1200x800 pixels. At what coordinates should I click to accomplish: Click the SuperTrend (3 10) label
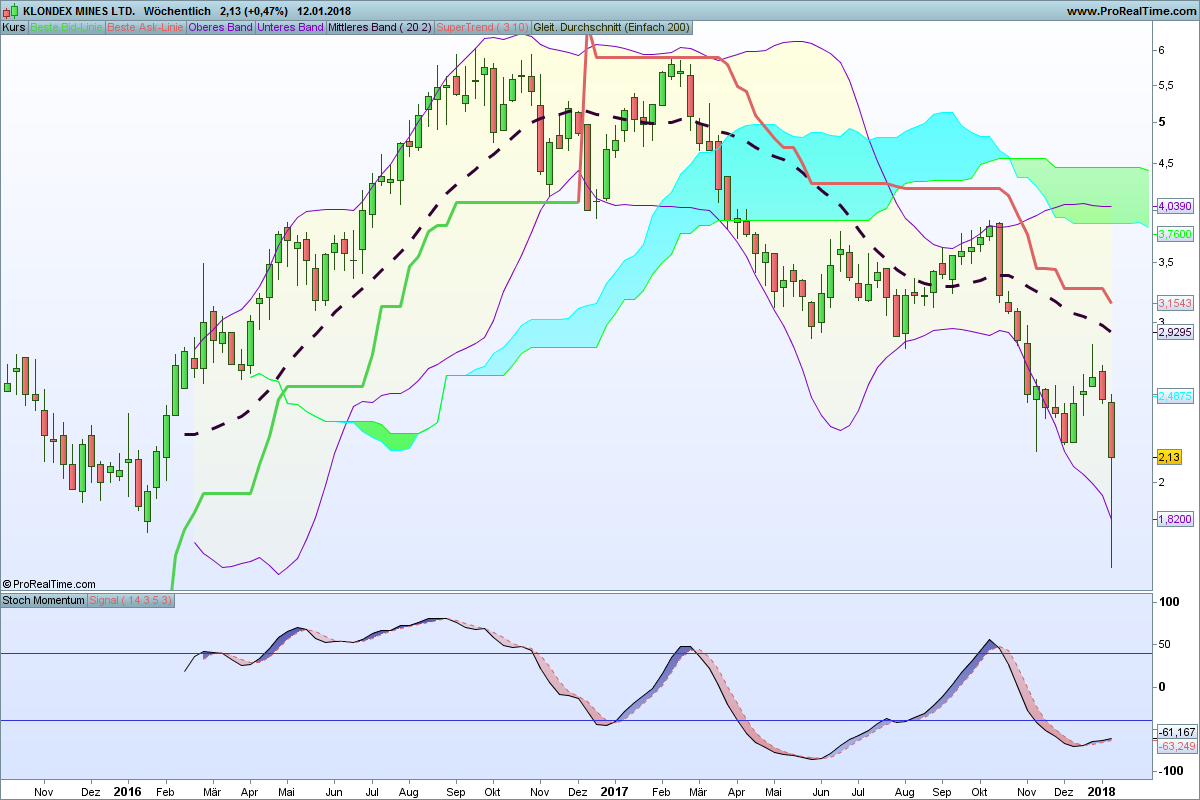482,27
